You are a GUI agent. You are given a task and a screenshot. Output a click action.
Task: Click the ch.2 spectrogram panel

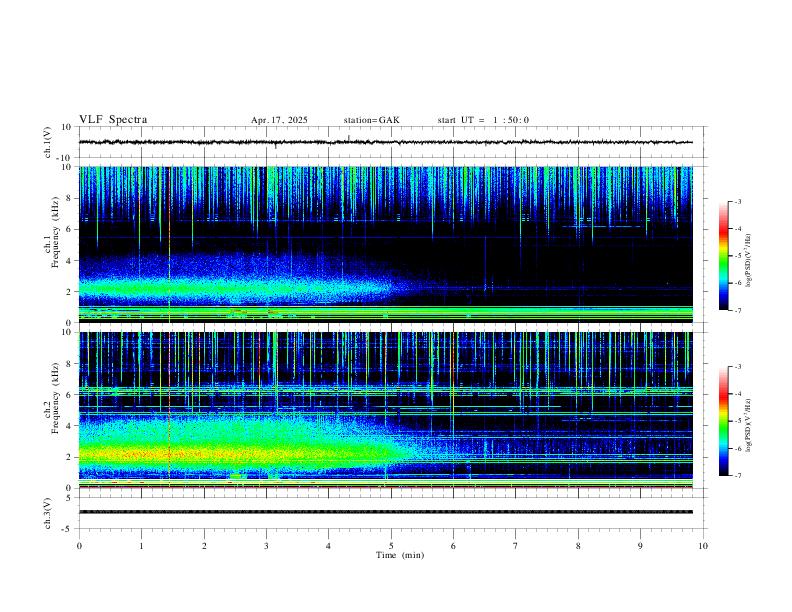pos(386,410)
